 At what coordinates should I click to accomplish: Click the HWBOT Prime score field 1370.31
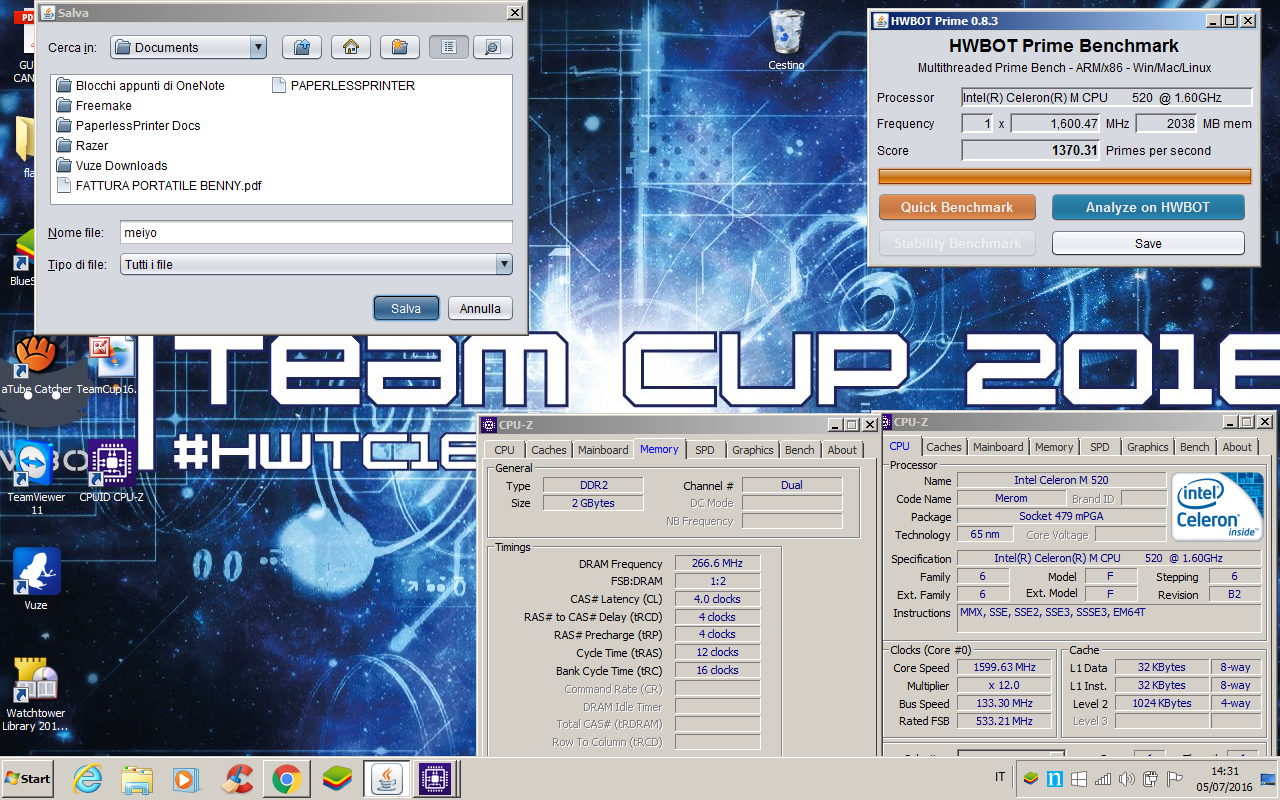tap(1031, 151)
